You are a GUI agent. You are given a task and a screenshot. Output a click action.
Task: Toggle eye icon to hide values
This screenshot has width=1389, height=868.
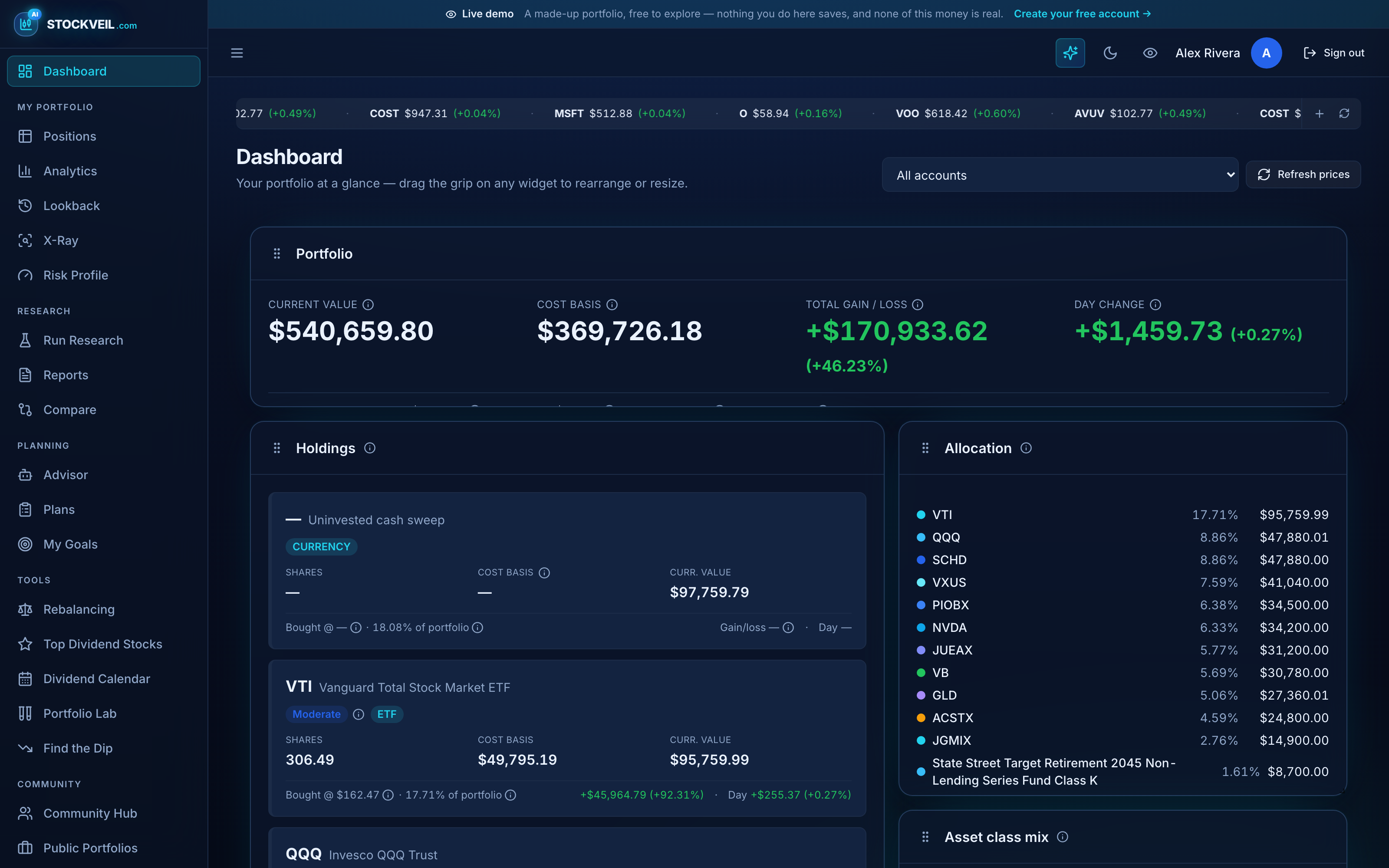tap(1150, 53)
